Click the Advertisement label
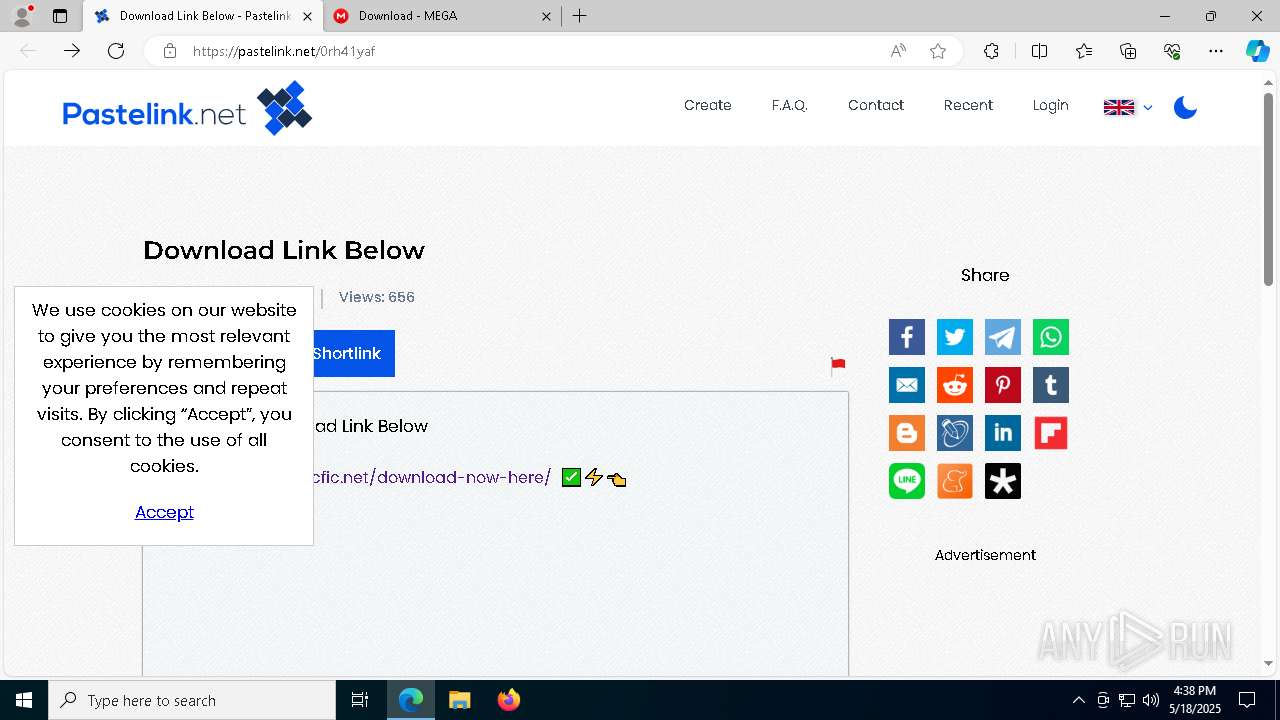 point(985,555)
